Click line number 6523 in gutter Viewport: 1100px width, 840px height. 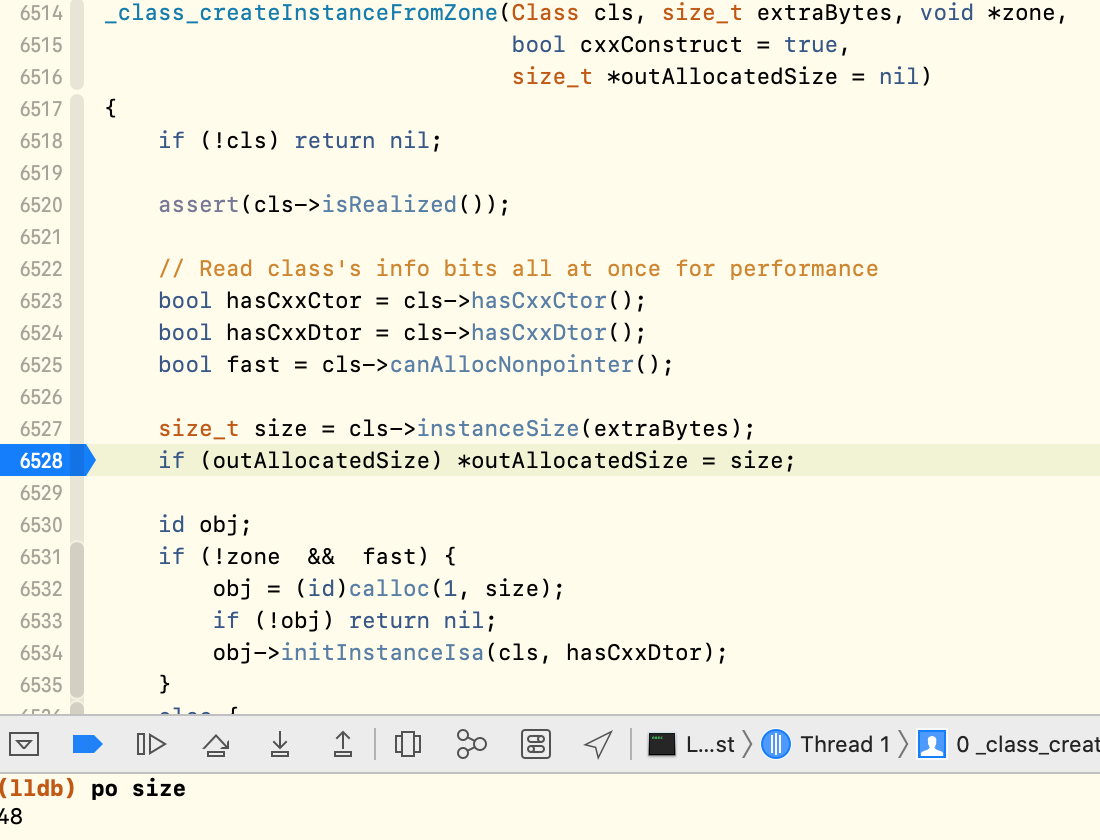(x=41, y=301)
